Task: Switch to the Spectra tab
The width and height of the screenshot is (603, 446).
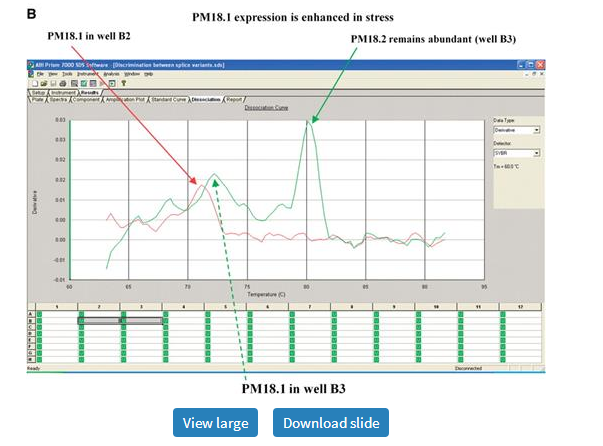Action: click(60, 100)
